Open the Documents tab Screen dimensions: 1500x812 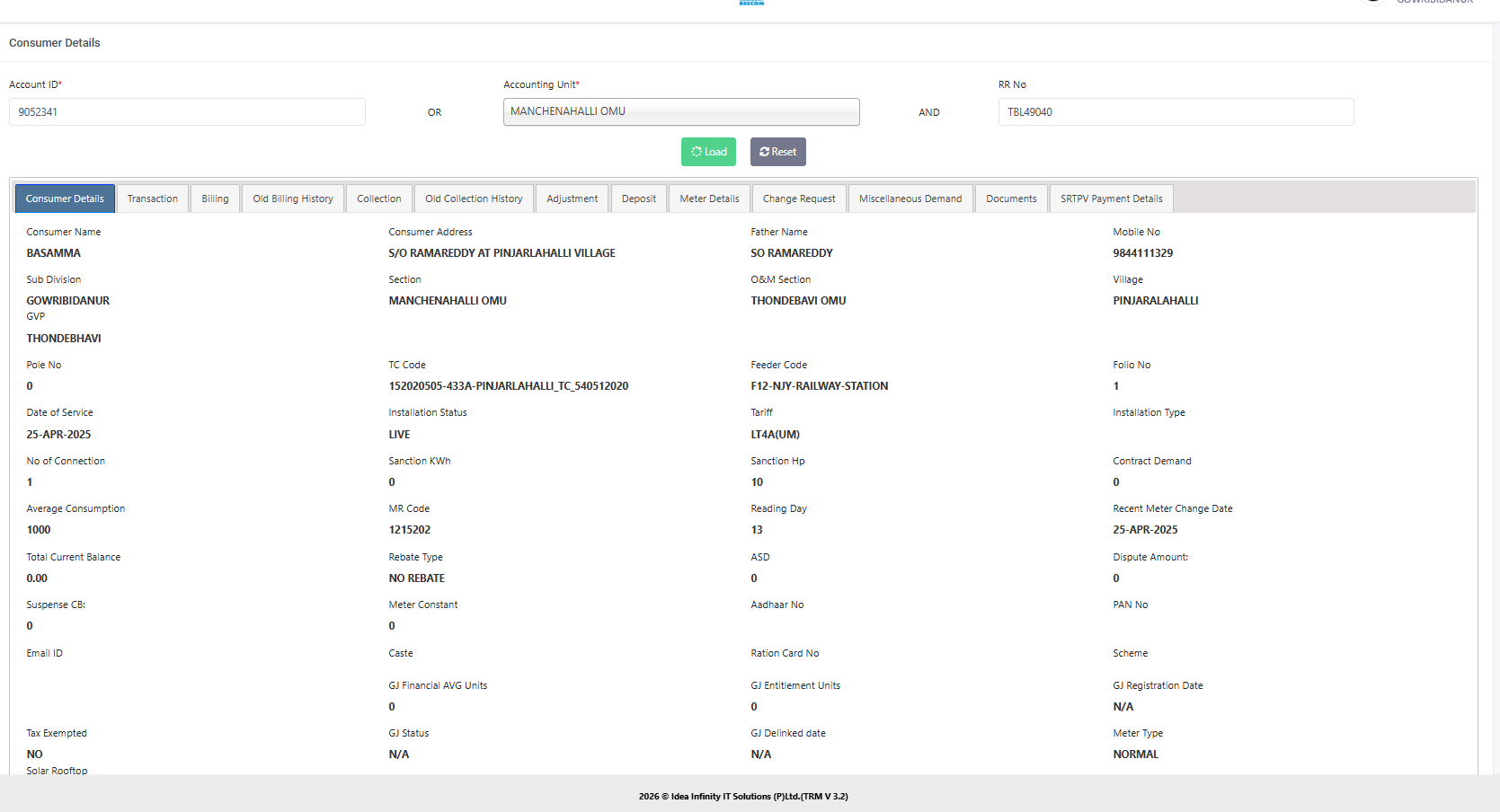pyautogui.click(x=1011, y=199)
